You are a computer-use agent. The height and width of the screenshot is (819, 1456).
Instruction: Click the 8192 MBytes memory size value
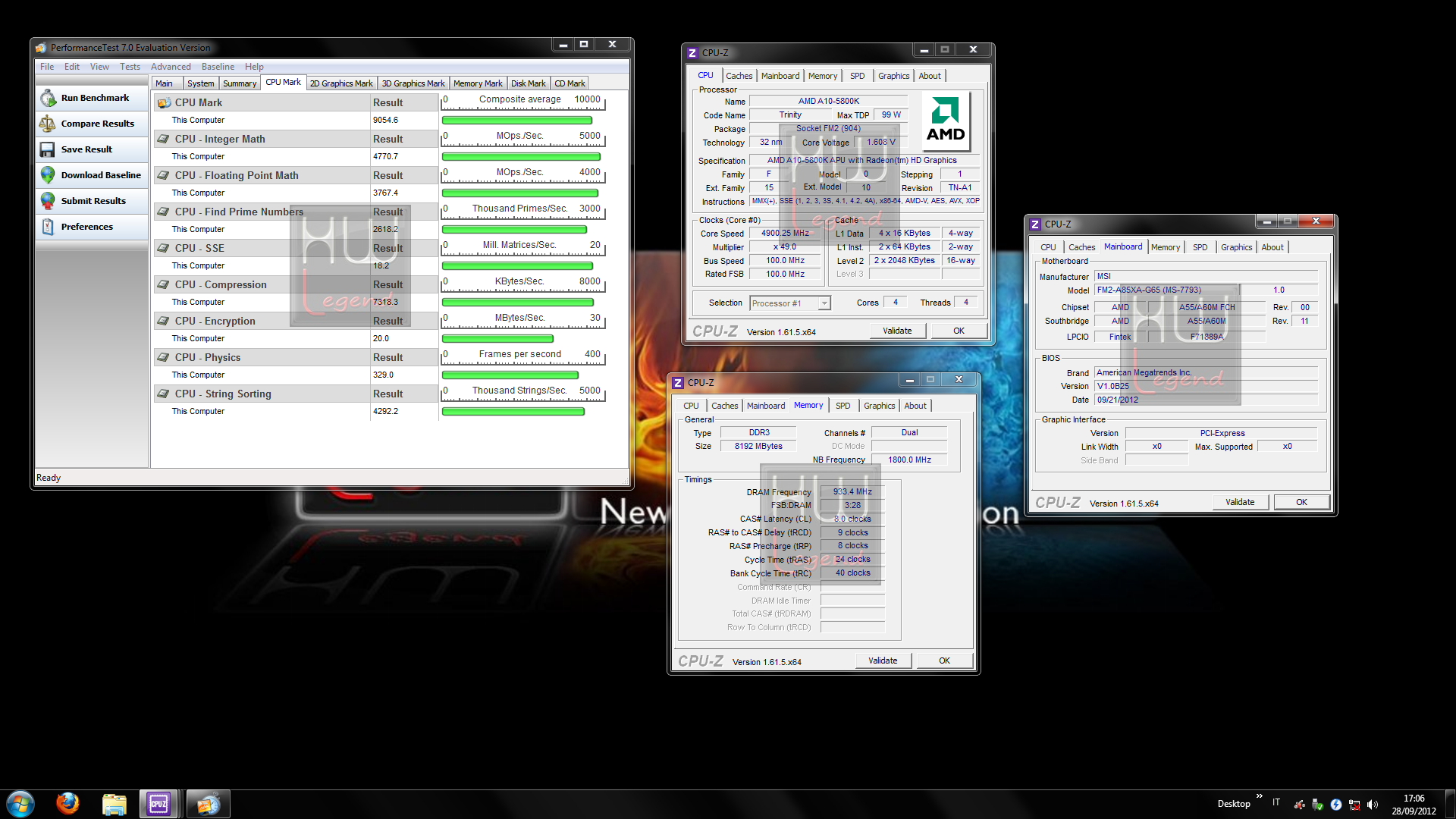(x=758, y=446)
